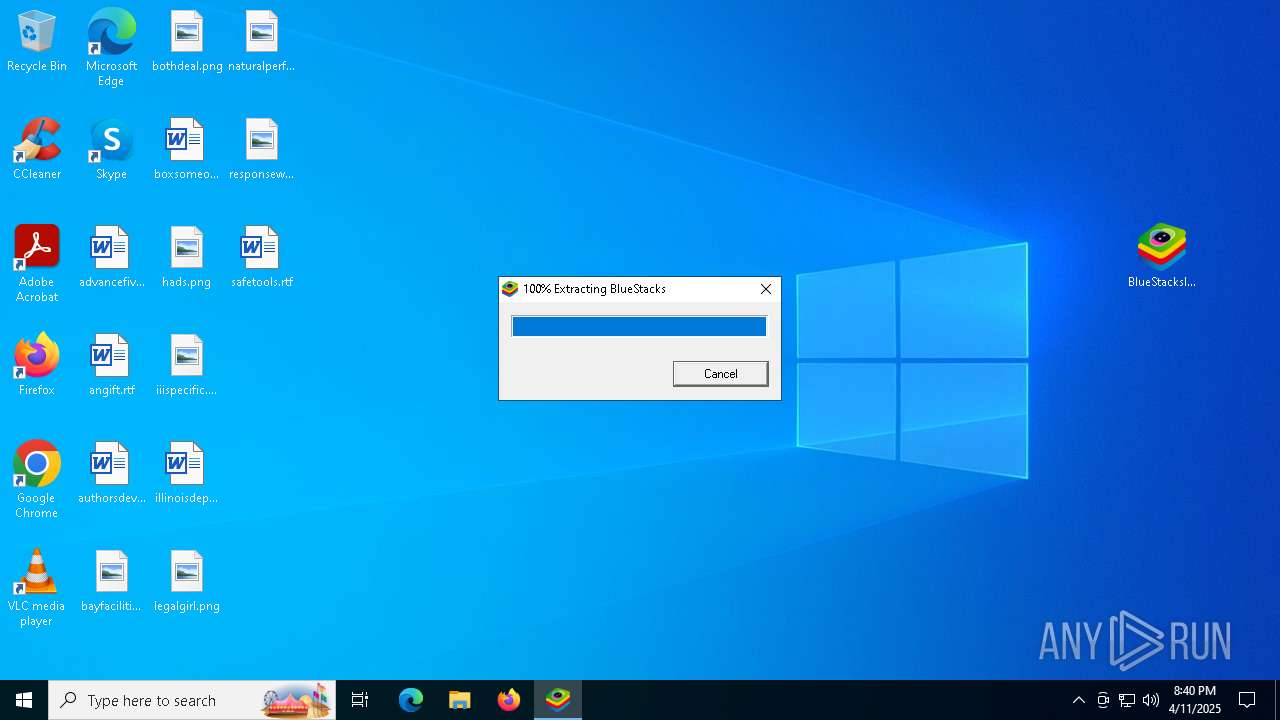The height and width of the screenshot is (720, 1280).
Task: Select the Skype desktop shortcut
Action: (111, 150)
